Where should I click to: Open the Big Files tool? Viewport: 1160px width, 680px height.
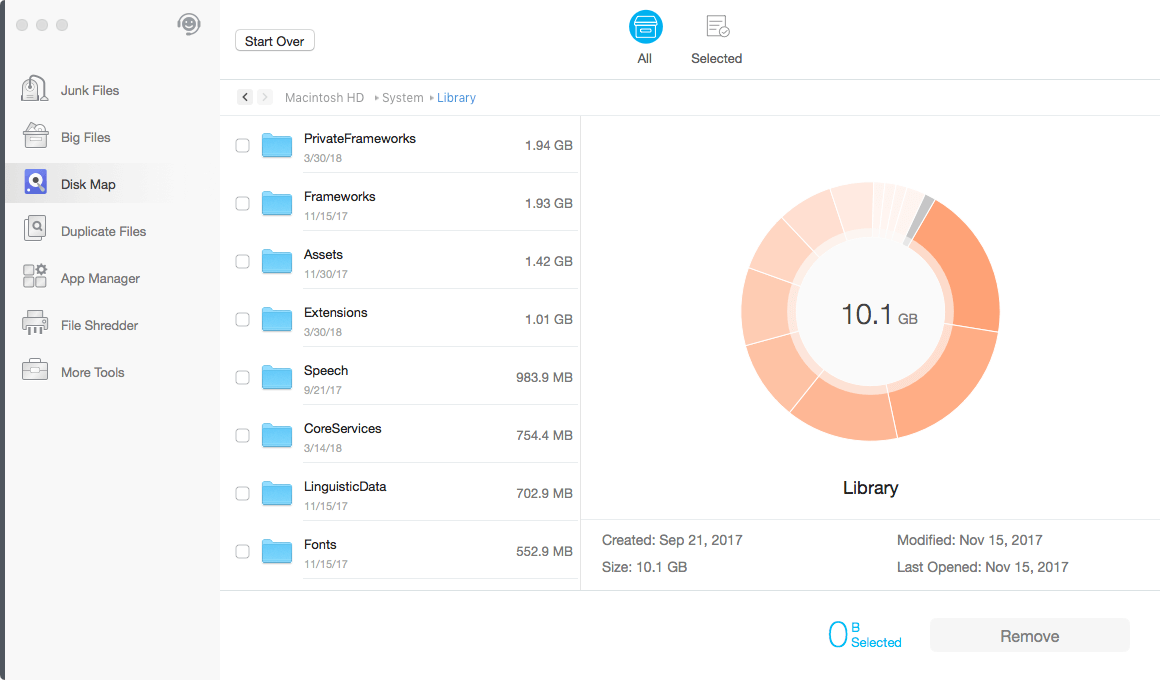tap(34, 136)
